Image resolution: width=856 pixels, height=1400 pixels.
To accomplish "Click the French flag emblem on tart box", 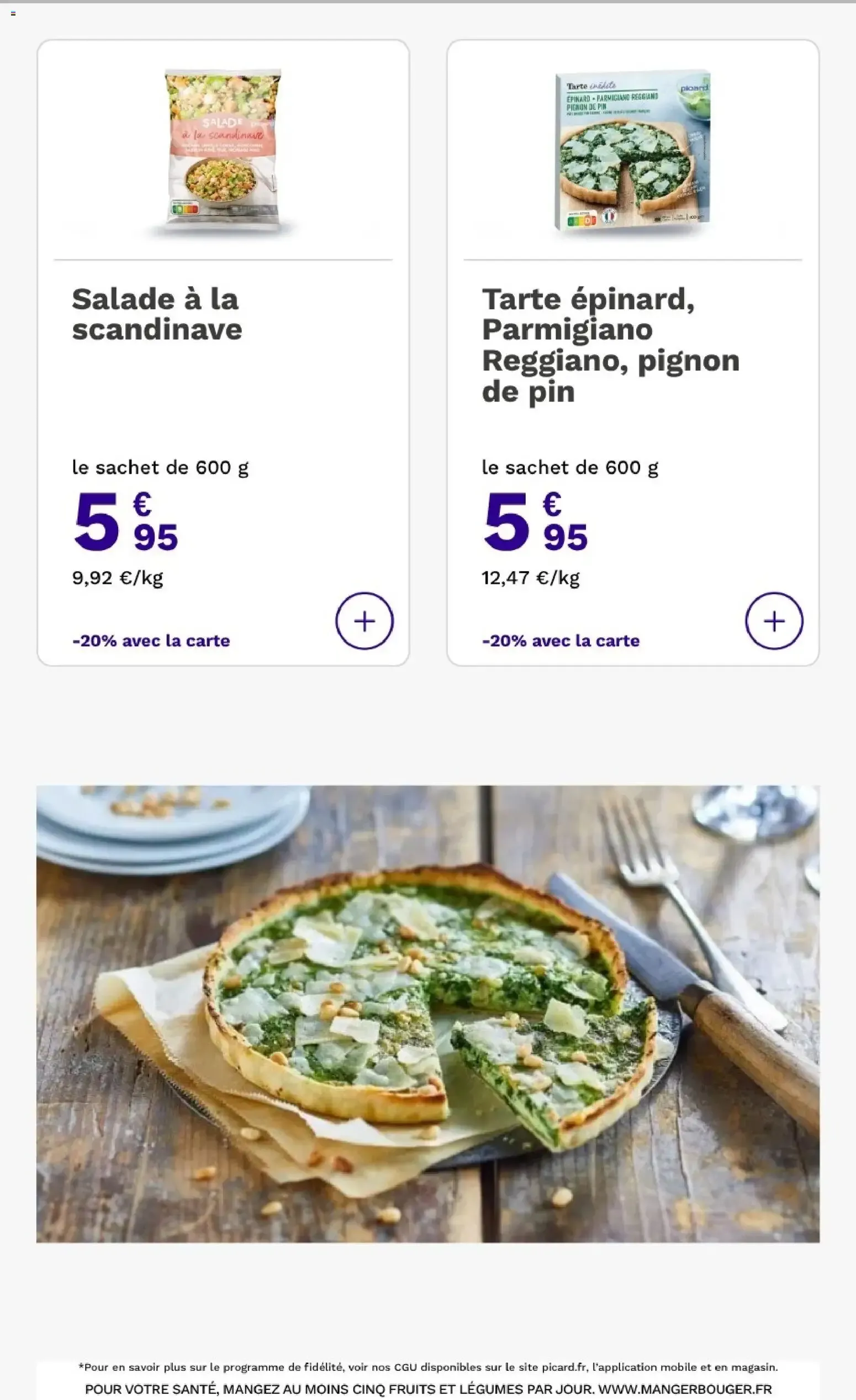I will click(609, 216).
